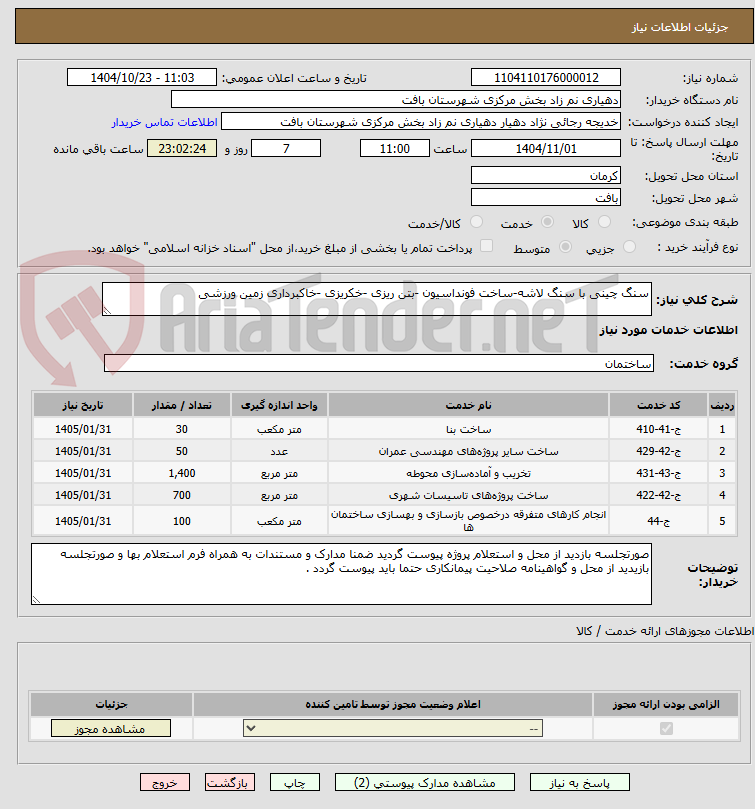The image size is (755, 809).
Task: Click اعلام وضعیت مجوز توسط تامین کننده header
Action: (393, 704)
